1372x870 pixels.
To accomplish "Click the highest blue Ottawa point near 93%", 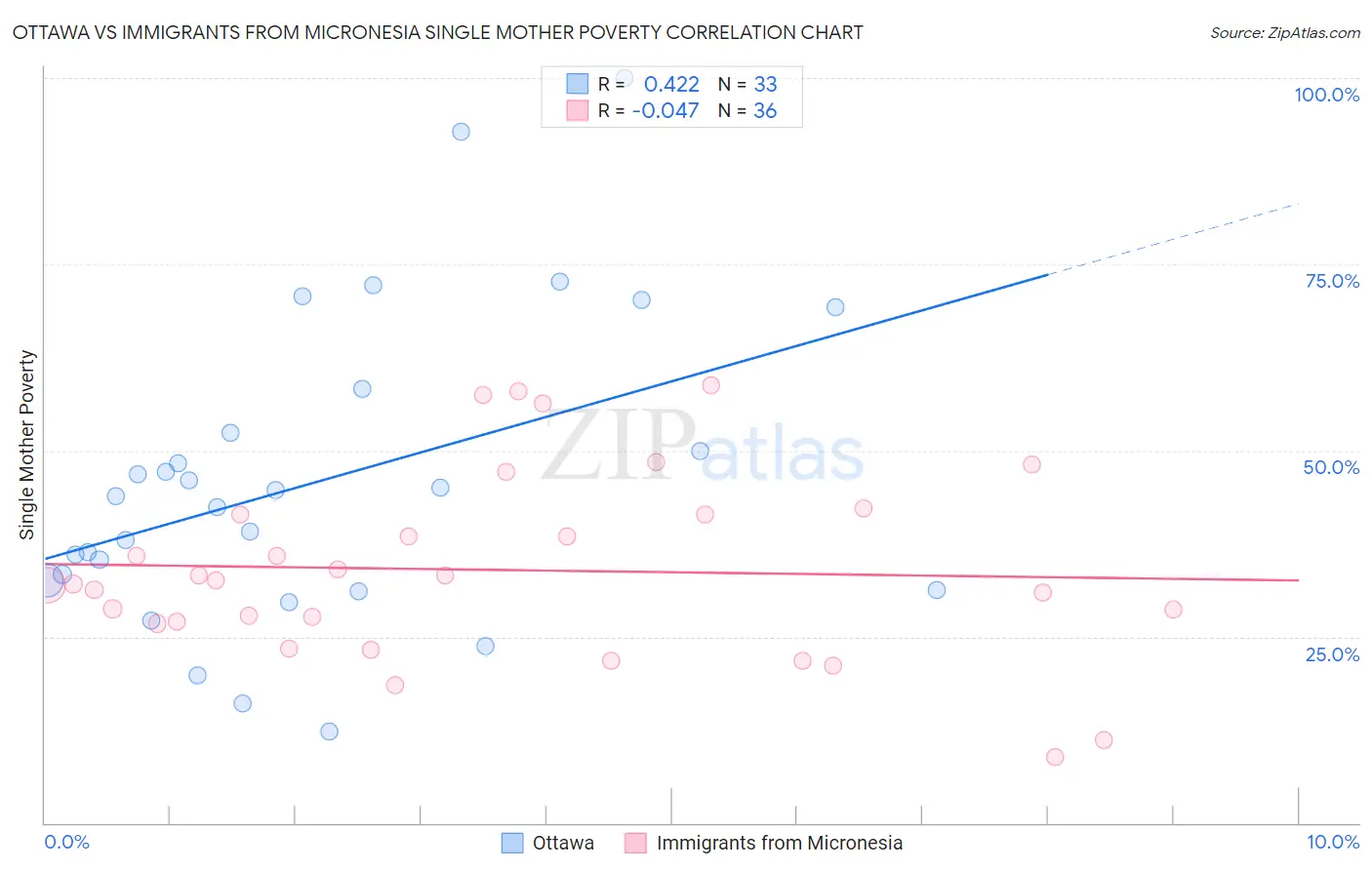I will coord(461,132).
